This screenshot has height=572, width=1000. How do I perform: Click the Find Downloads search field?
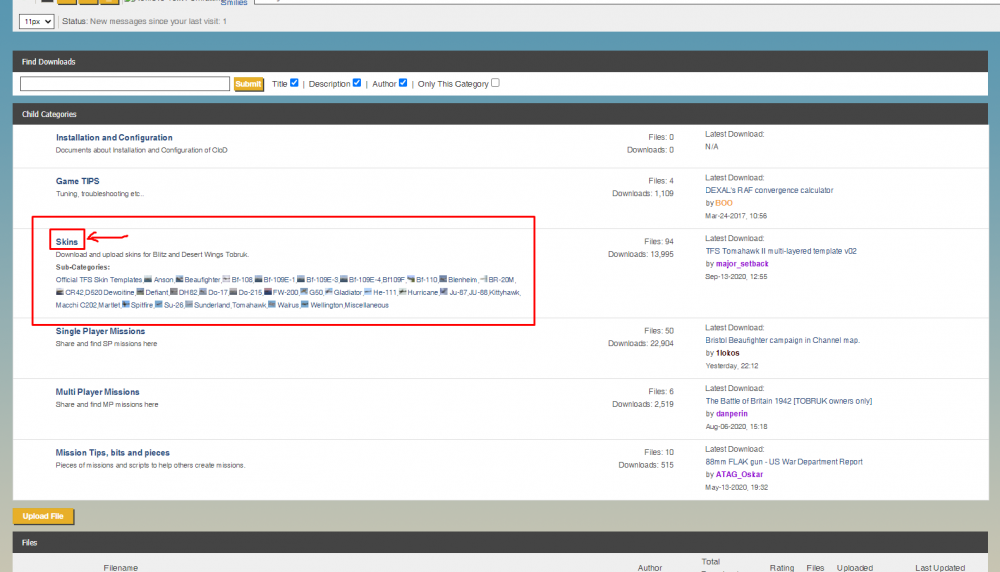click(x=125, y=84)
